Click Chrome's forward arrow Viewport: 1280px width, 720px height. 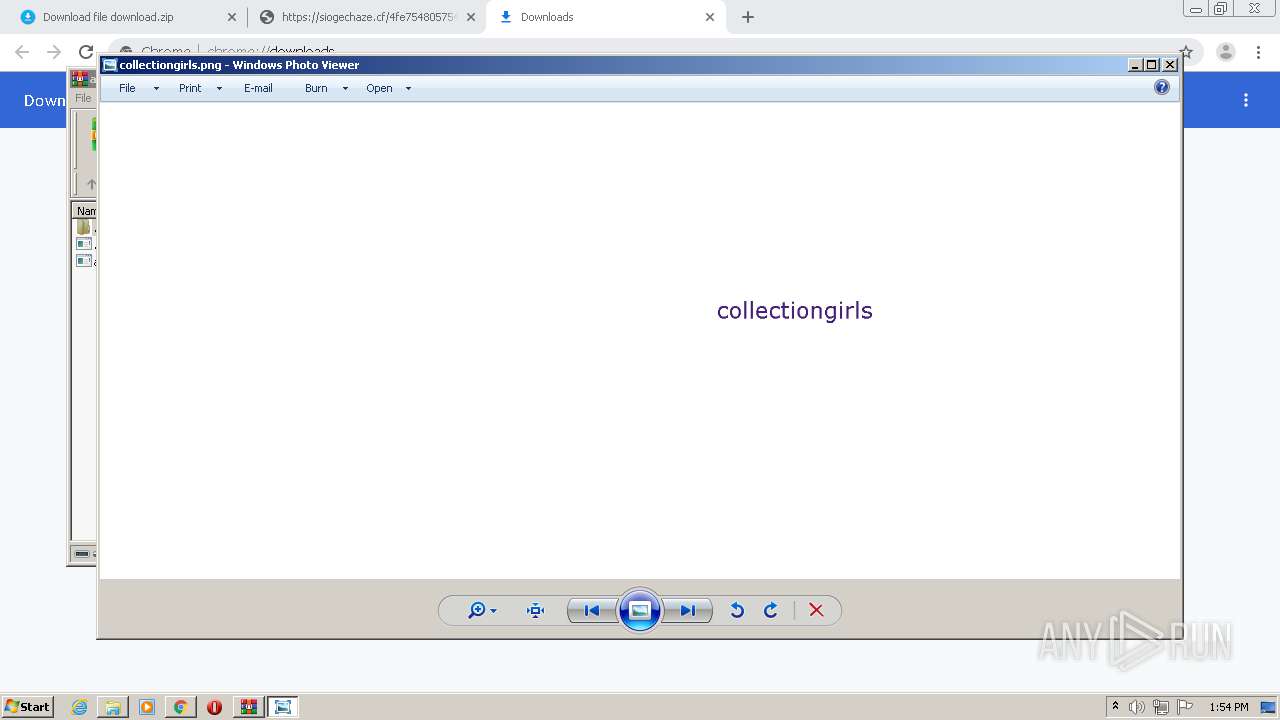tap(54, 52)
